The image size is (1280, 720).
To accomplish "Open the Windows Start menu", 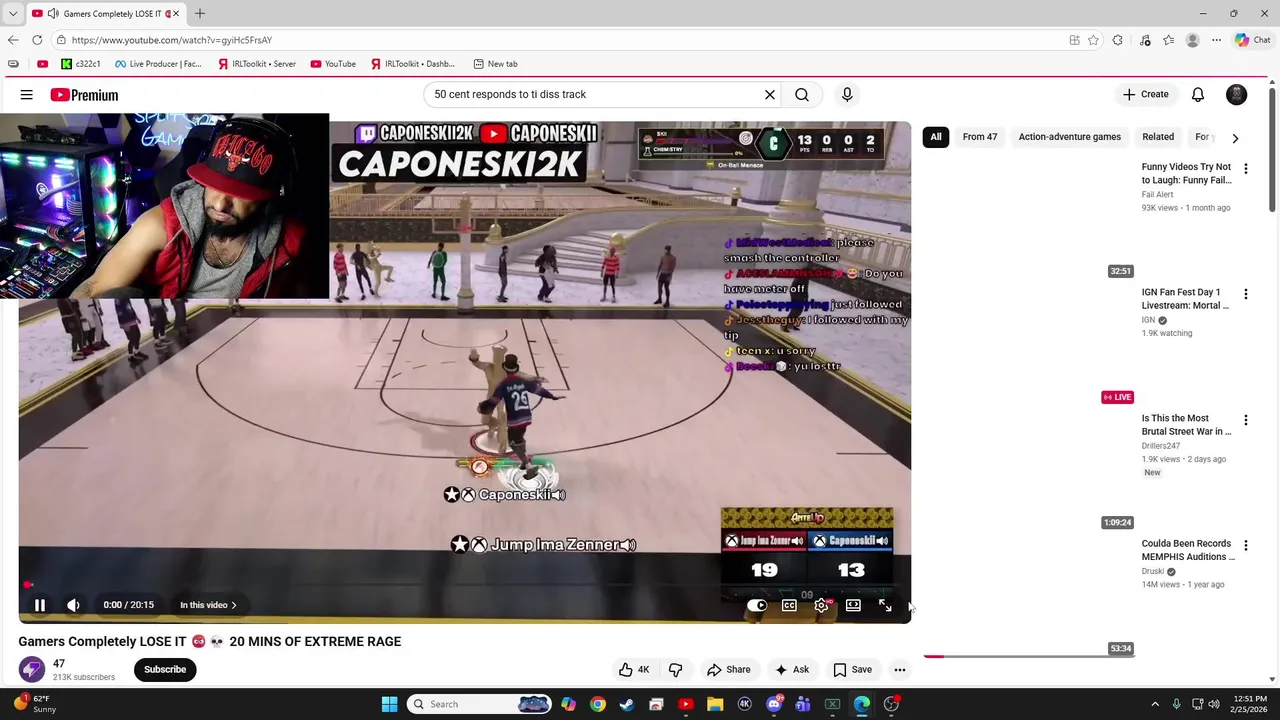I will [390, 704].
